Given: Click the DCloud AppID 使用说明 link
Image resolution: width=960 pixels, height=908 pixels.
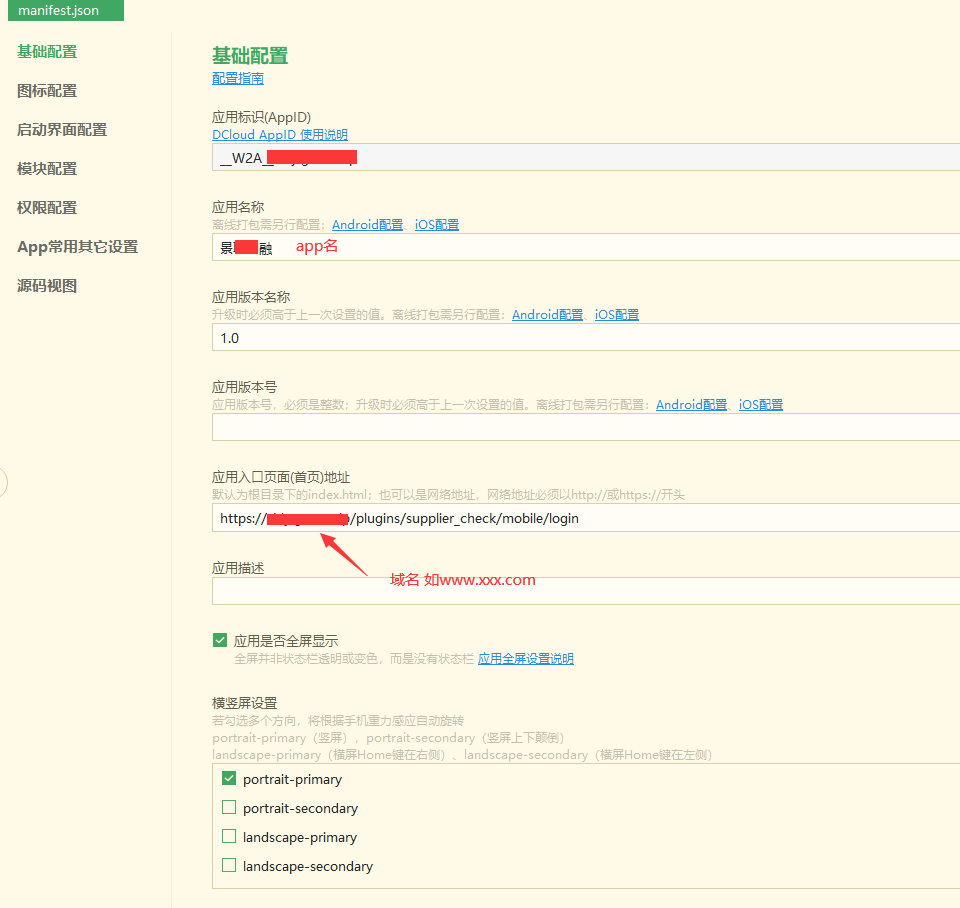Looking at the screenshot, I should point(280,135).
